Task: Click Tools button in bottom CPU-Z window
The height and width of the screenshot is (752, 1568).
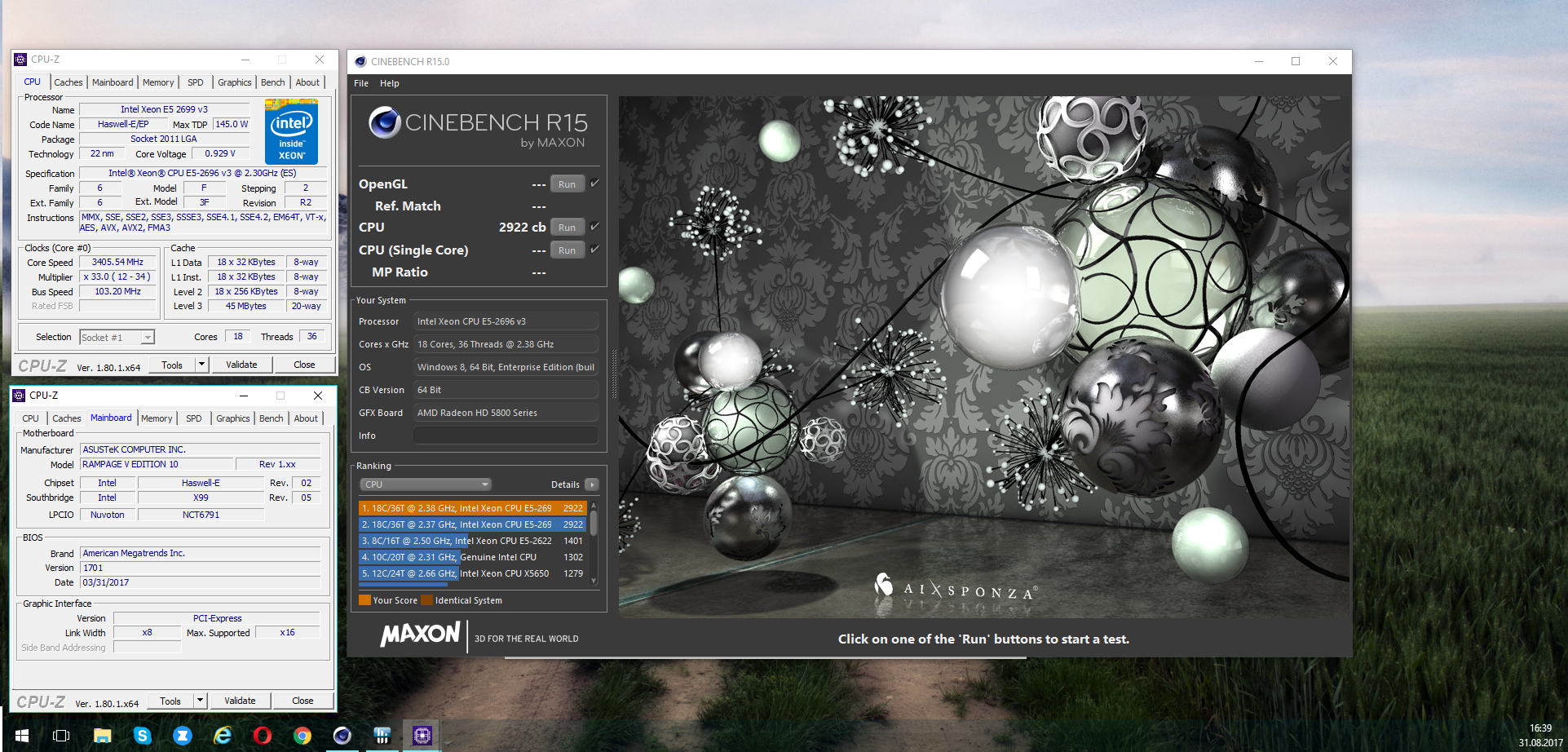Action: pos(170,701)
